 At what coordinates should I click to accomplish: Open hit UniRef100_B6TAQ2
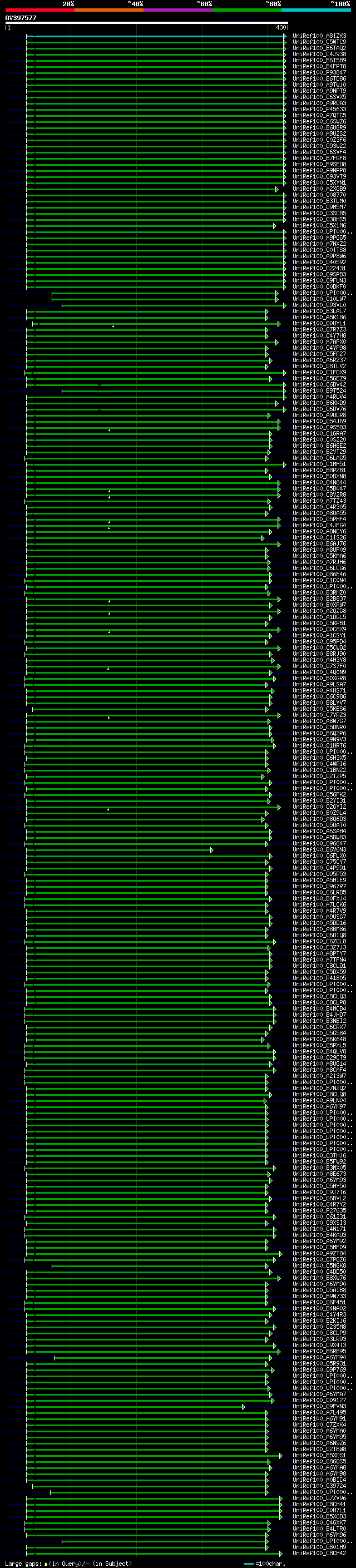(319, 48)
